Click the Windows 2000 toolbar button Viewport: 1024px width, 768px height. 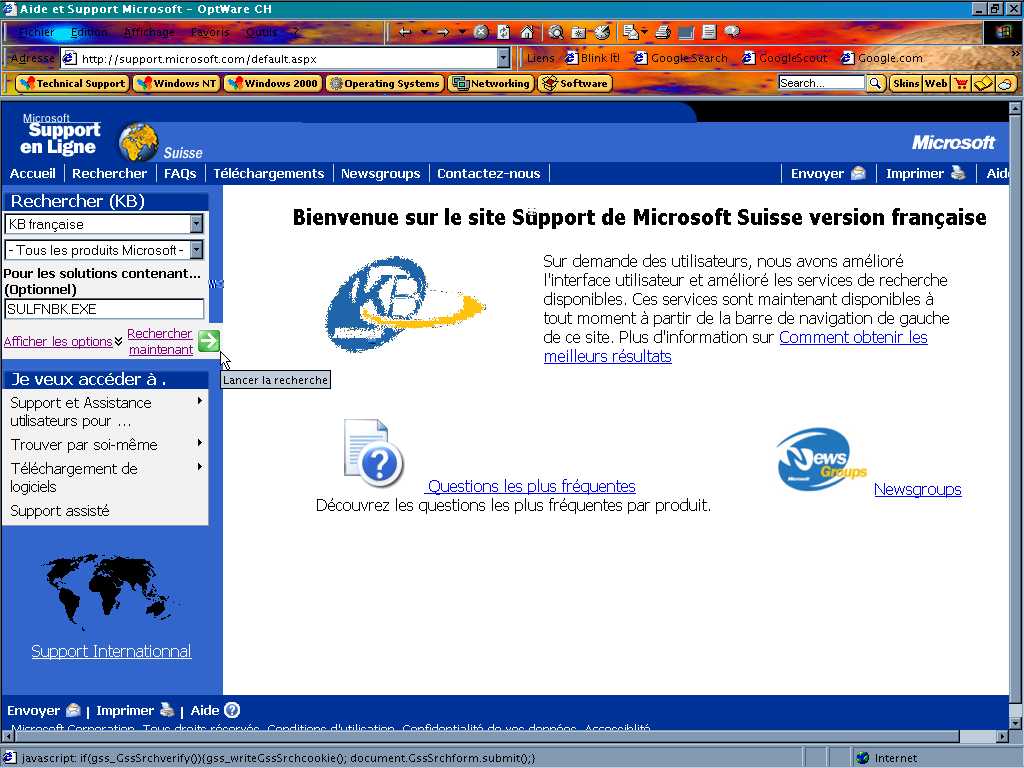pos(273,84)
